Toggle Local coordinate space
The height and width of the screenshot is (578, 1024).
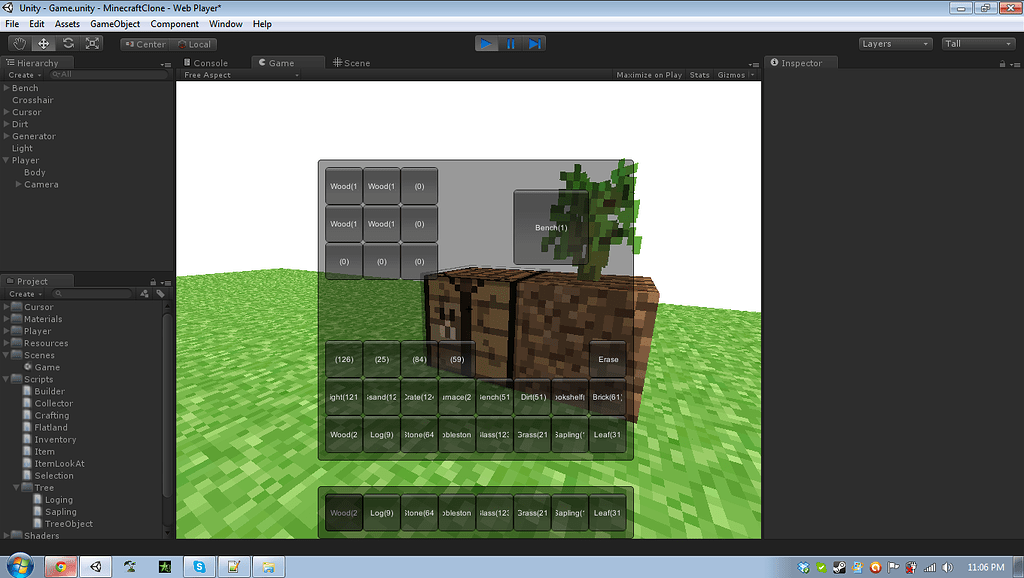point(196,43)
